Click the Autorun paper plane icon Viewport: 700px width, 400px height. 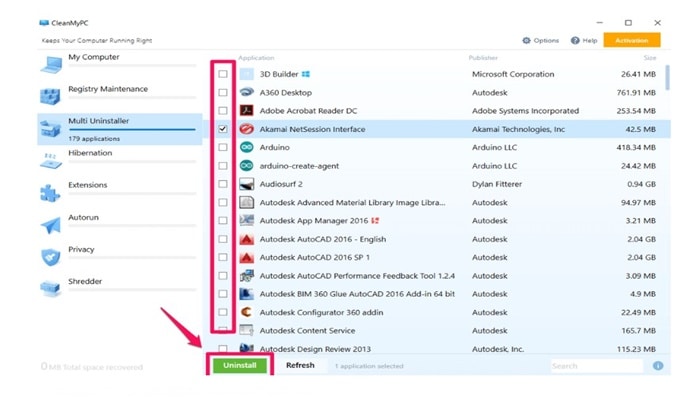click(x=50, y=225)
